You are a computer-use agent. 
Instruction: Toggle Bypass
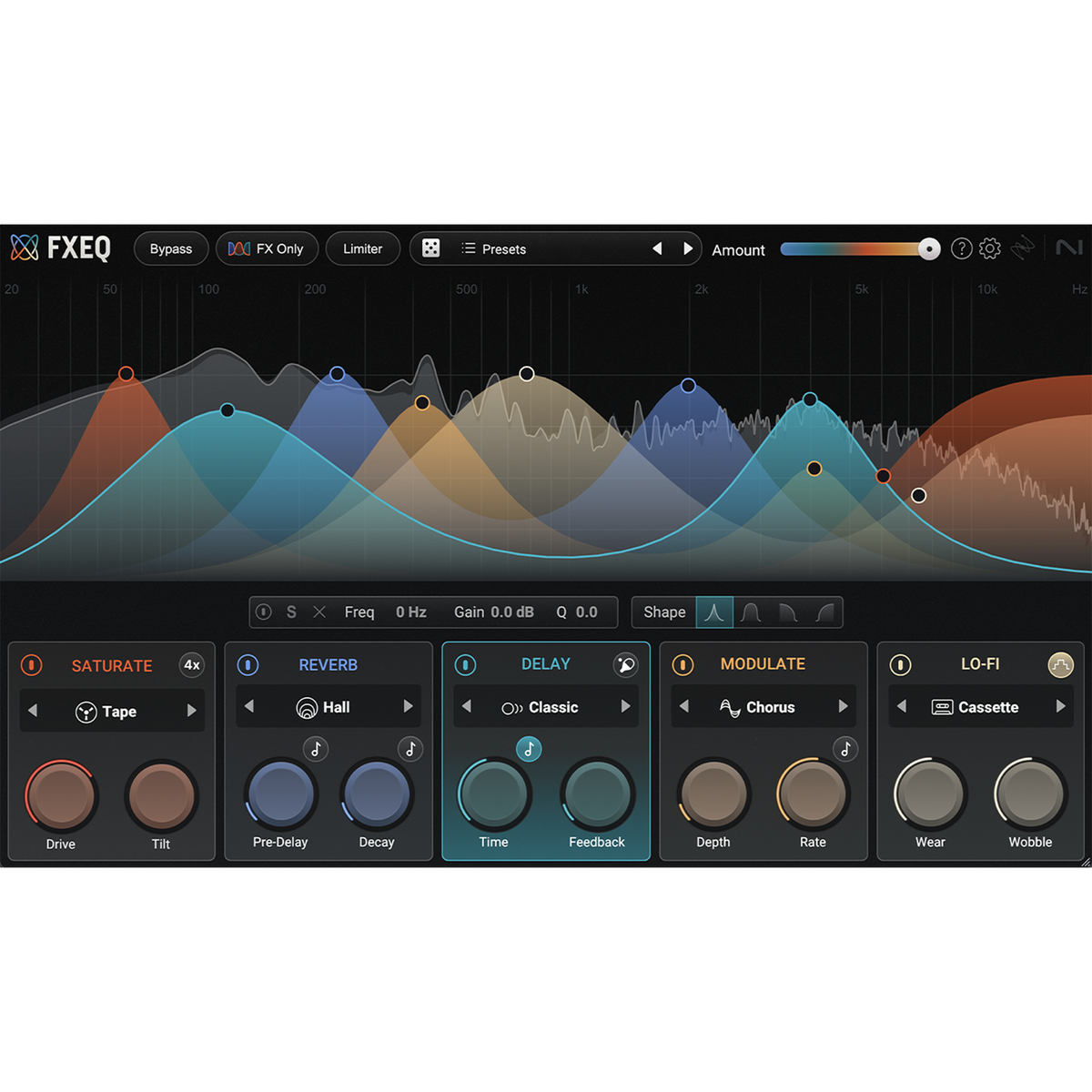pyautogui.click(x=171, y=248)
